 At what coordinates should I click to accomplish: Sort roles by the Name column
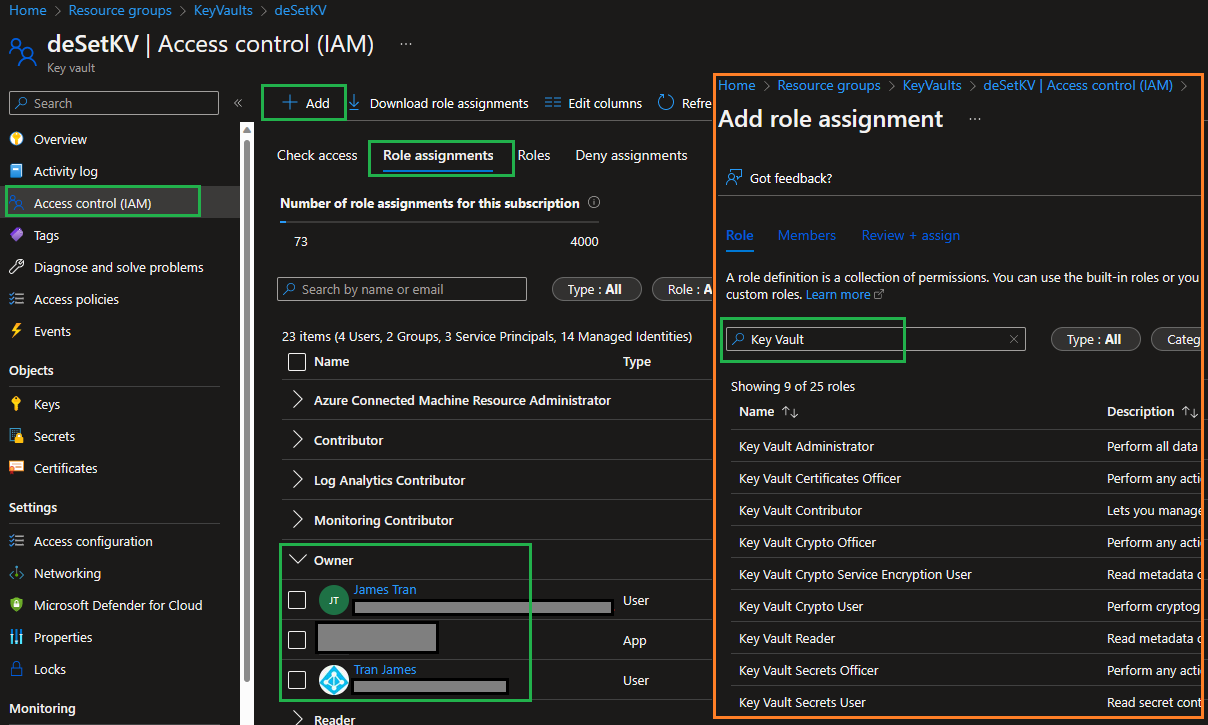coord(768,411)
